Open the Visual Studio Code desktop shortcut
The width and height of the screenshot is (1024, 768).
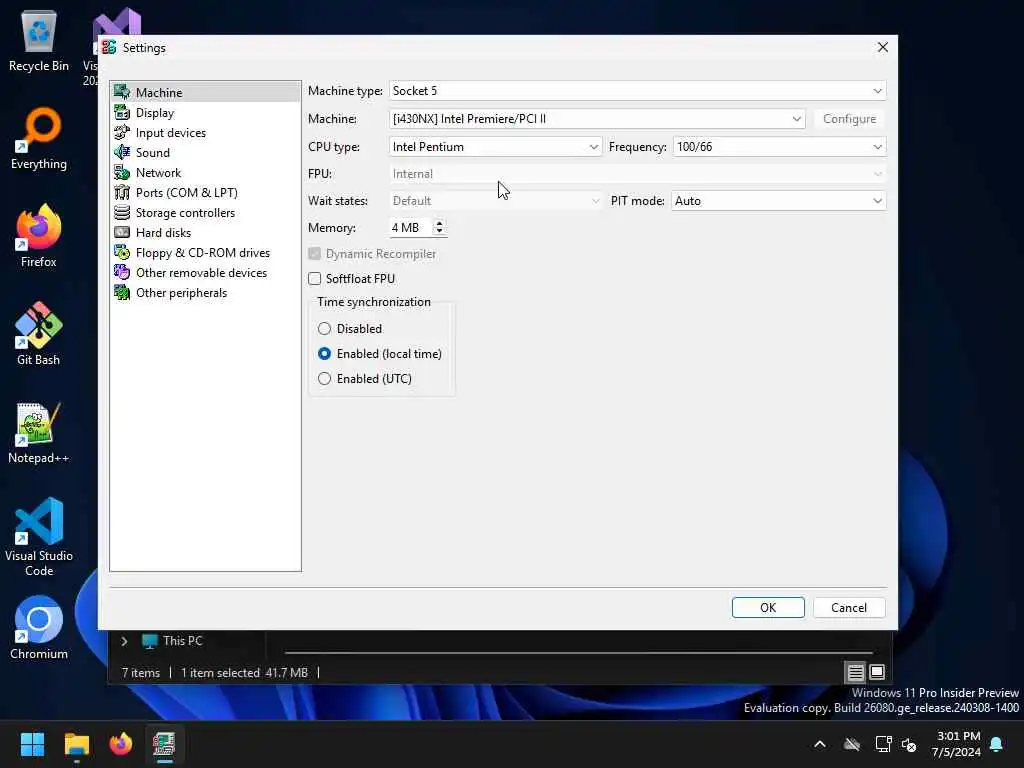pyautogui.click(x=39, y=537)
